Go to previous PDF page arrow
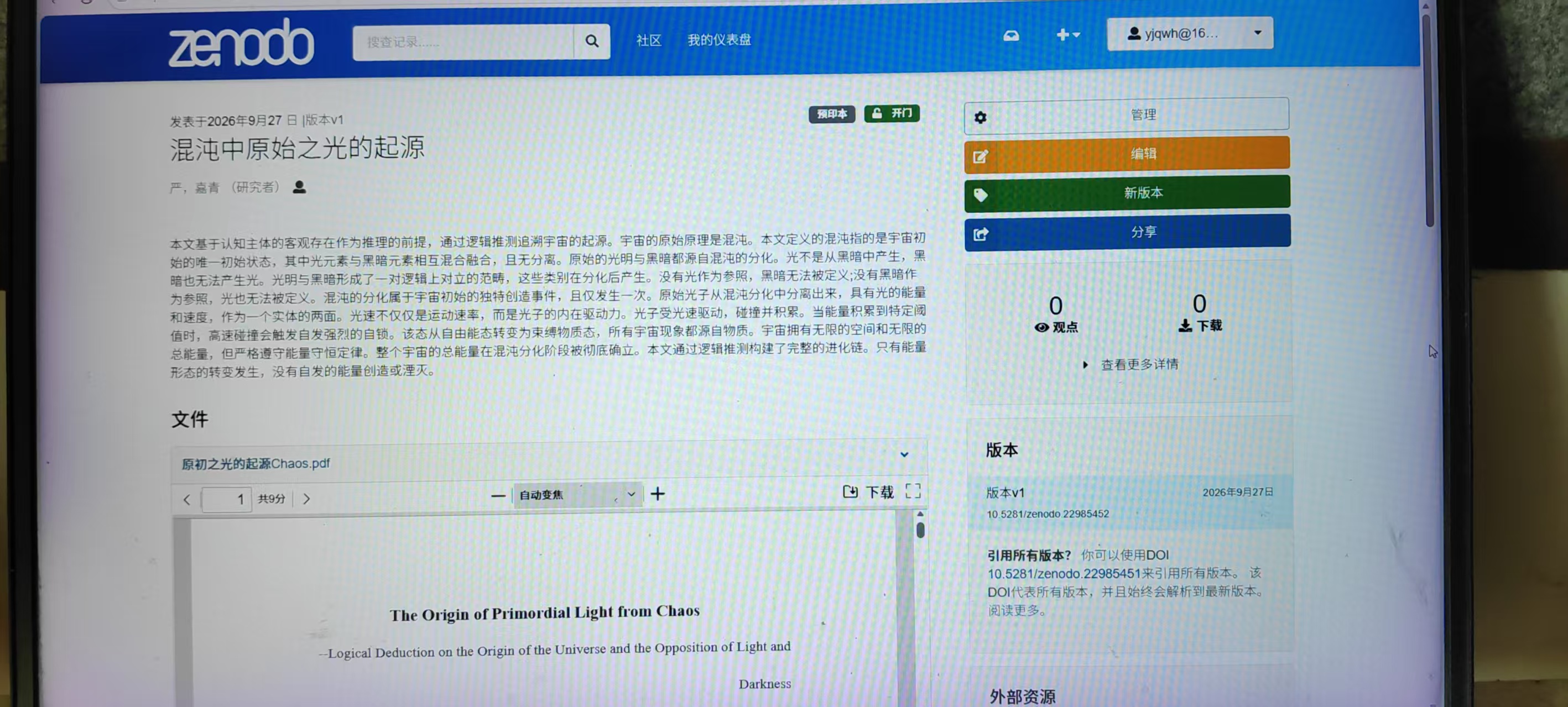Image resolution: width=1568 pixels, height=707 pixels. pyautogui.click(x=187, y=500)
